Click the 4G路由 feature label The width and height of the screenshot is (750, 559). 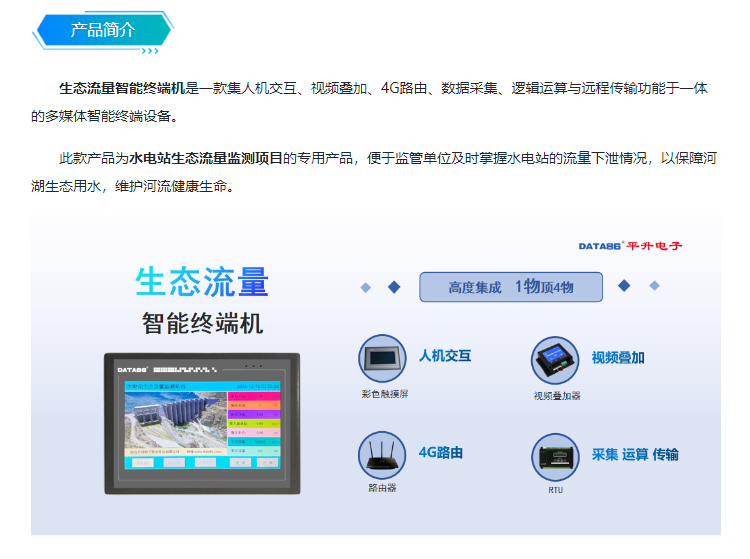[x=441, y=453]
